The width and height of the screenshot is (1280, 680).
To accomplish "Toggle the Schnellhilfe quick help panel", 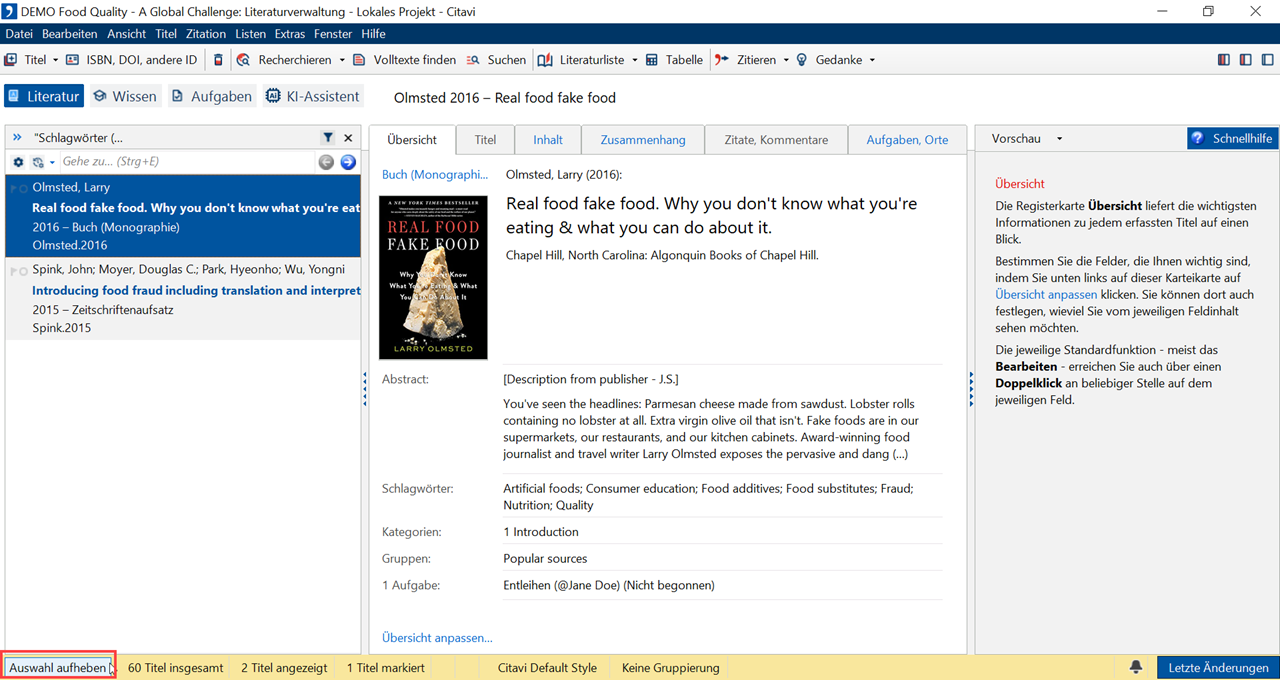I will (x=1232, y=139).
